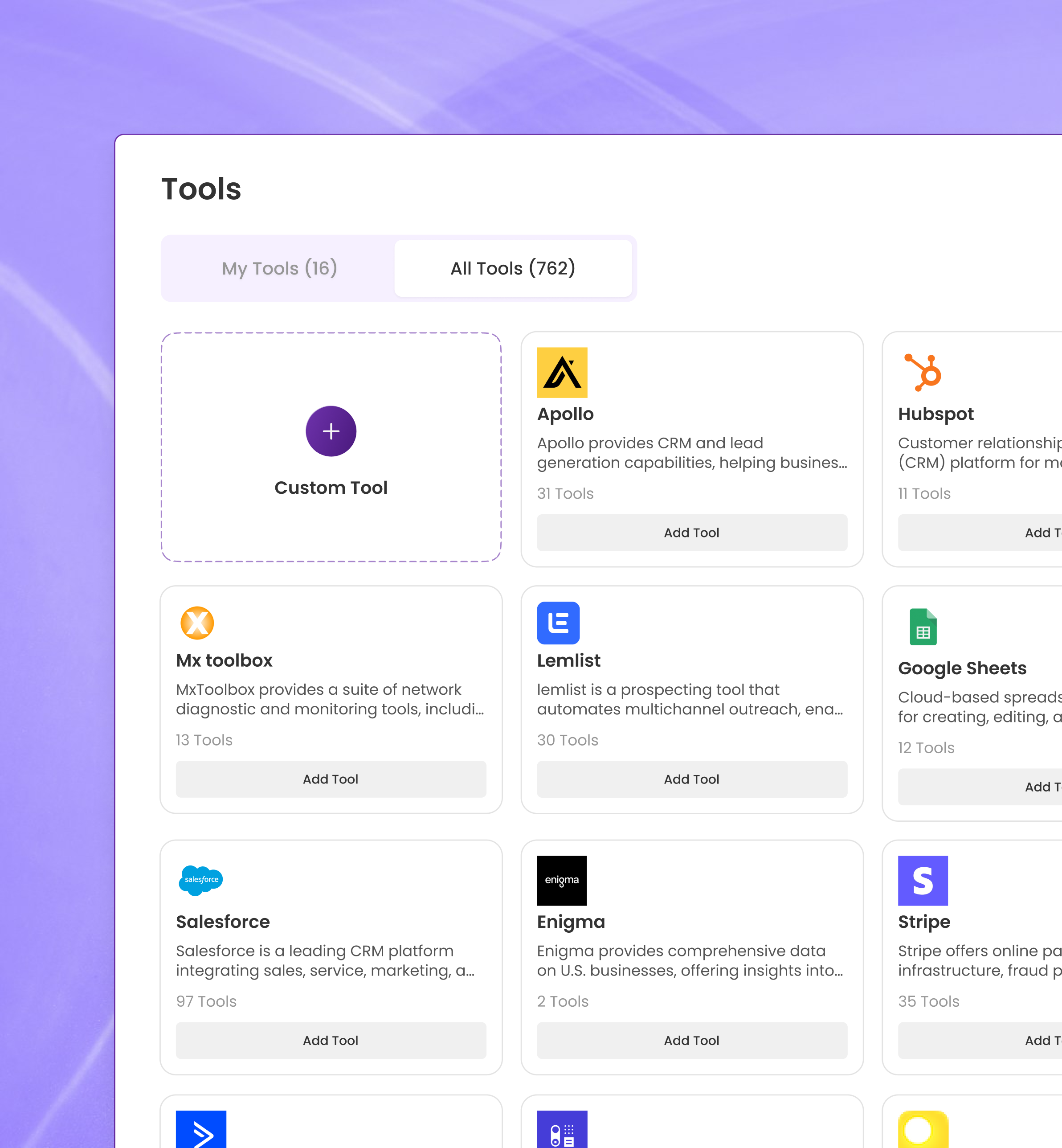Click the blue Lemlist logo icon
This screenshot has width=1062, height=1148.
[x=558, y=623]
